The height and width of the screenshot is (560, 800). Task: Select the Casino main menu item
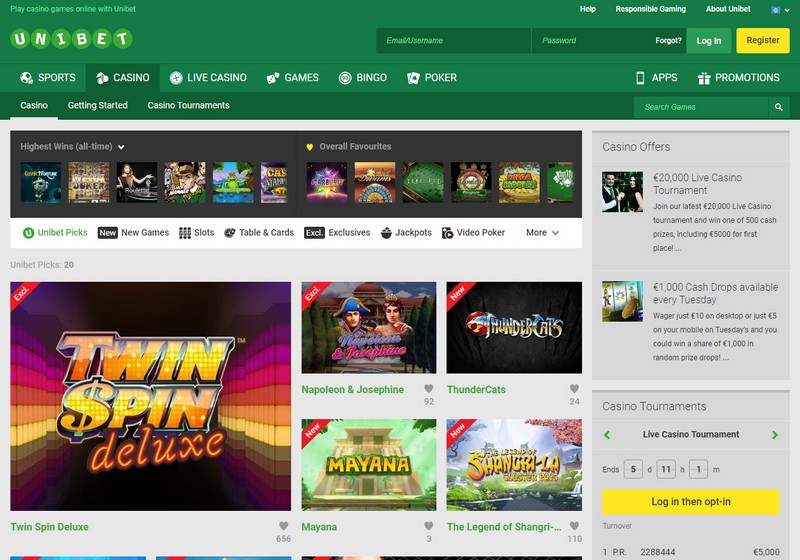[122, 78]
